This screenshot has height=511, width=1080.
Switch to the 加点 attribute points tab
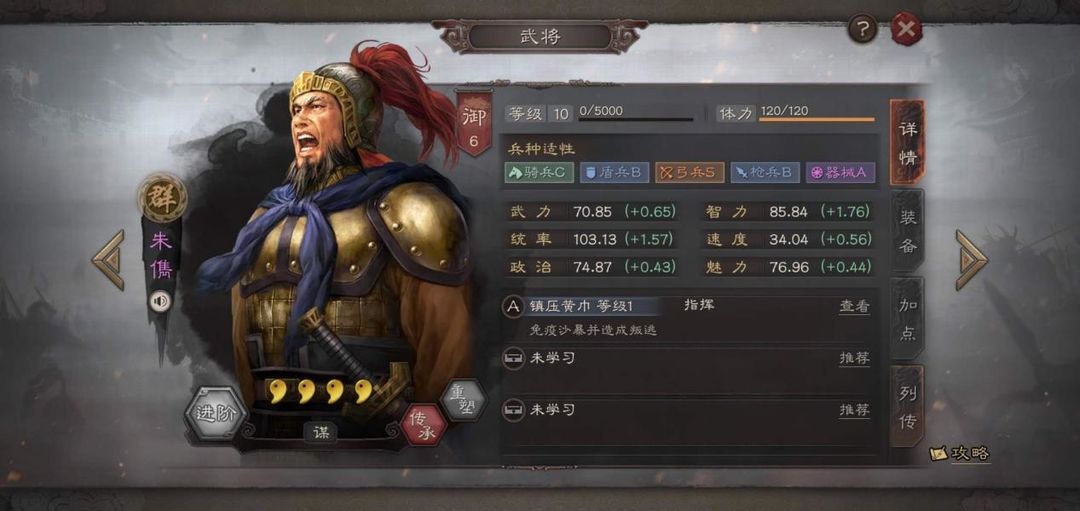coord(907,320)
